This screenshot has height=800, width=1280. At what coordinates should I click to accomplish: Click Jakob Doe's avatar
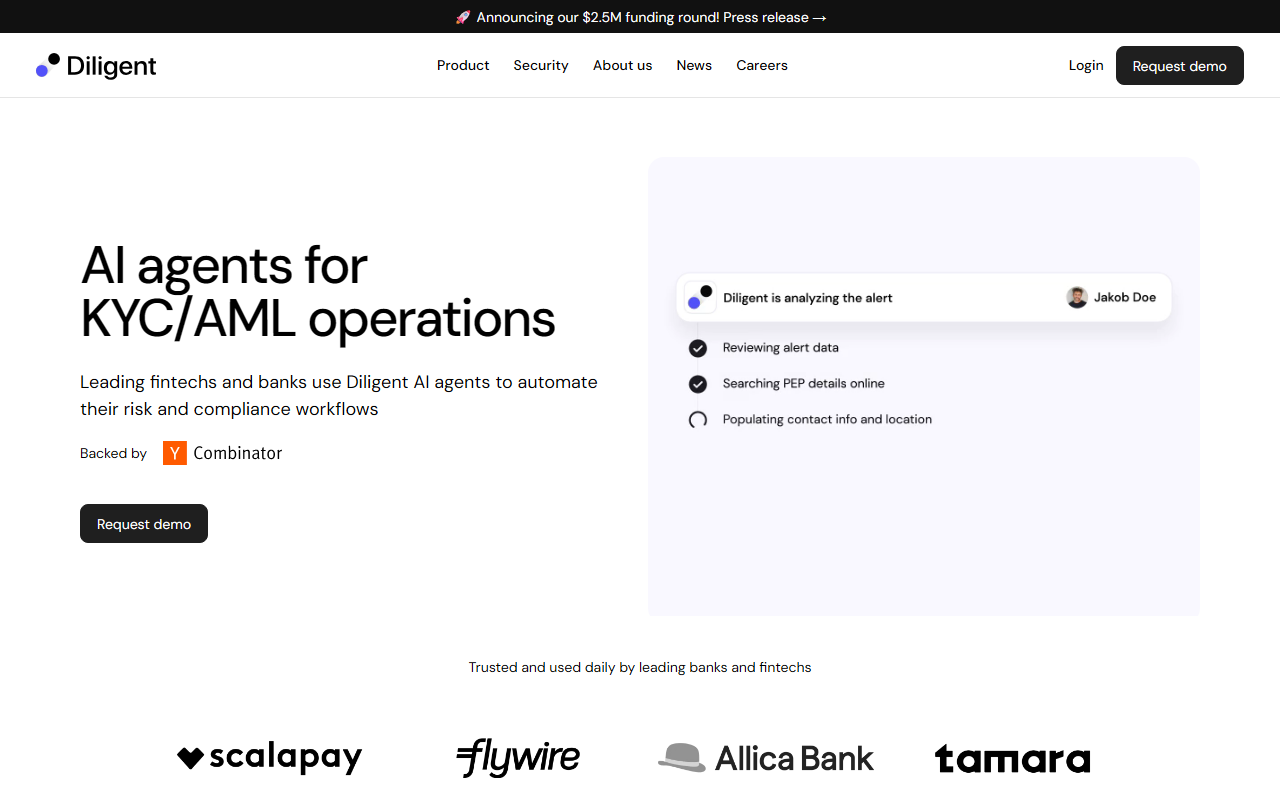(1077, 297)
